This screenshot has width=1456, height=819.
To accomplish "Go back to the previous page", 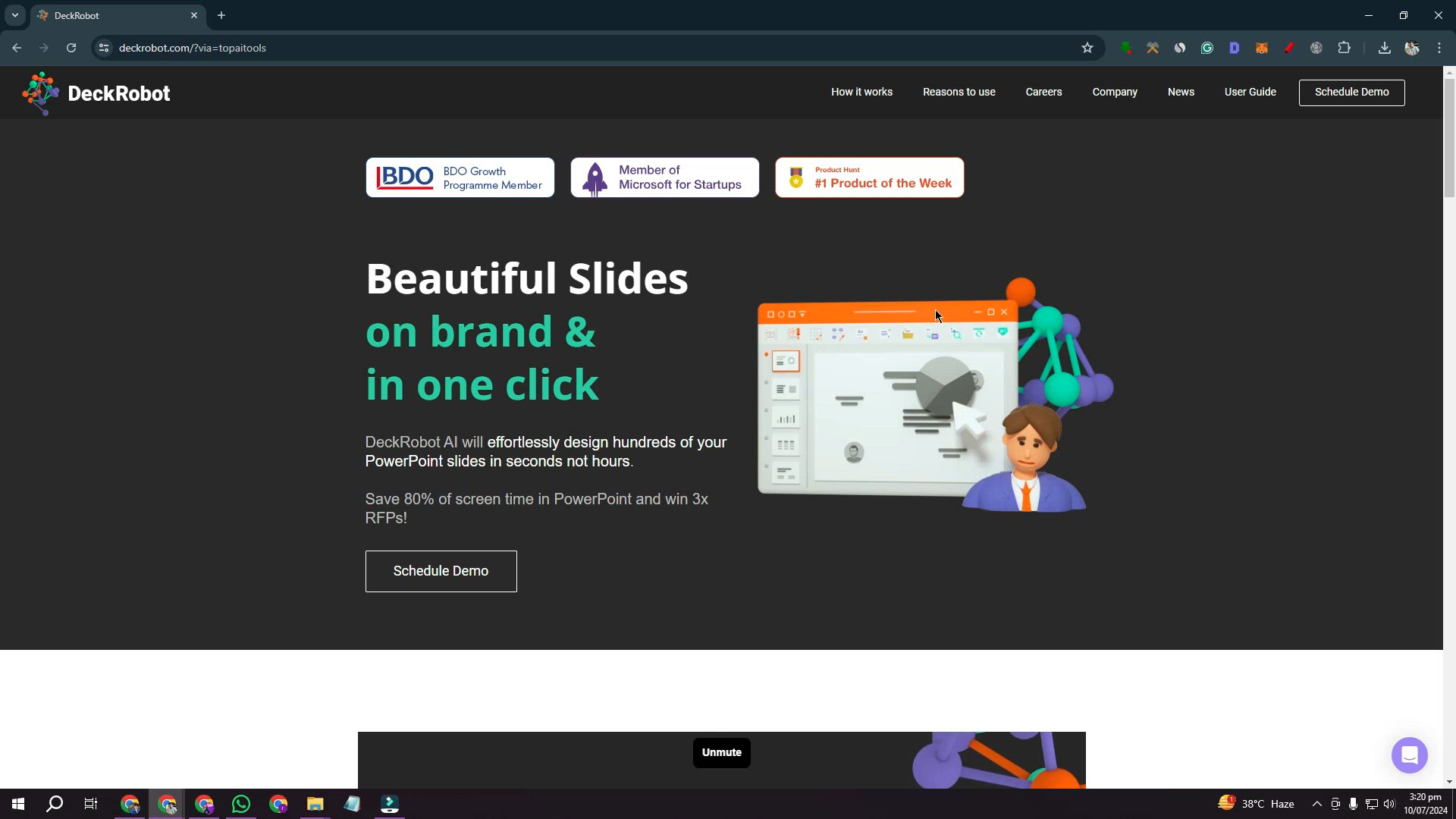I will pyautogui.click(x=17, y=48).
